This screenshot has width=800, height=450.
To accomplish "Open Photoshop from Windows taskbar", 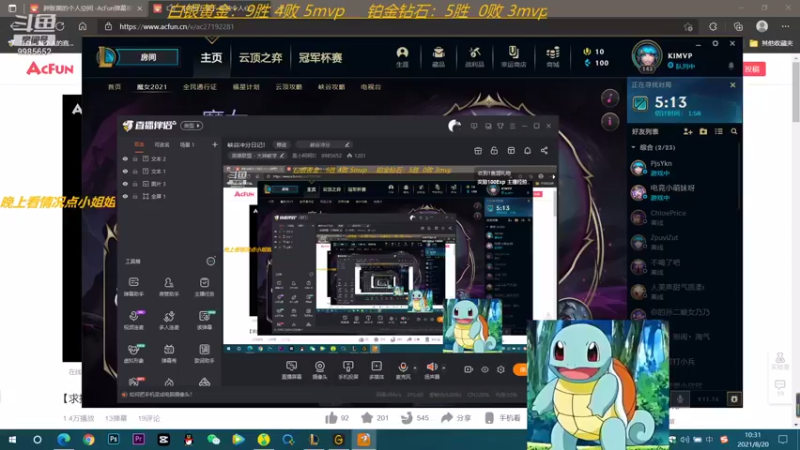I will [113, 439].
